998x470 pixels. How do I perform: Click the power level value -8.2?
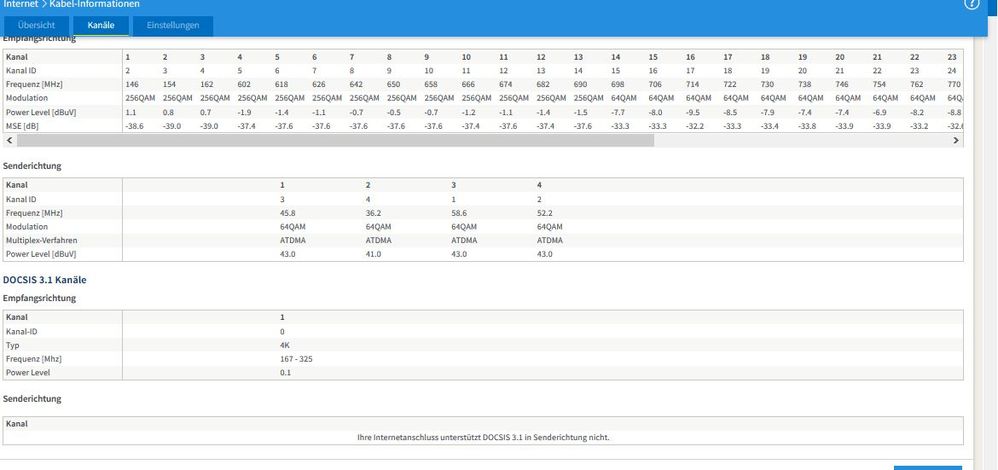click(x=918, y=112)
